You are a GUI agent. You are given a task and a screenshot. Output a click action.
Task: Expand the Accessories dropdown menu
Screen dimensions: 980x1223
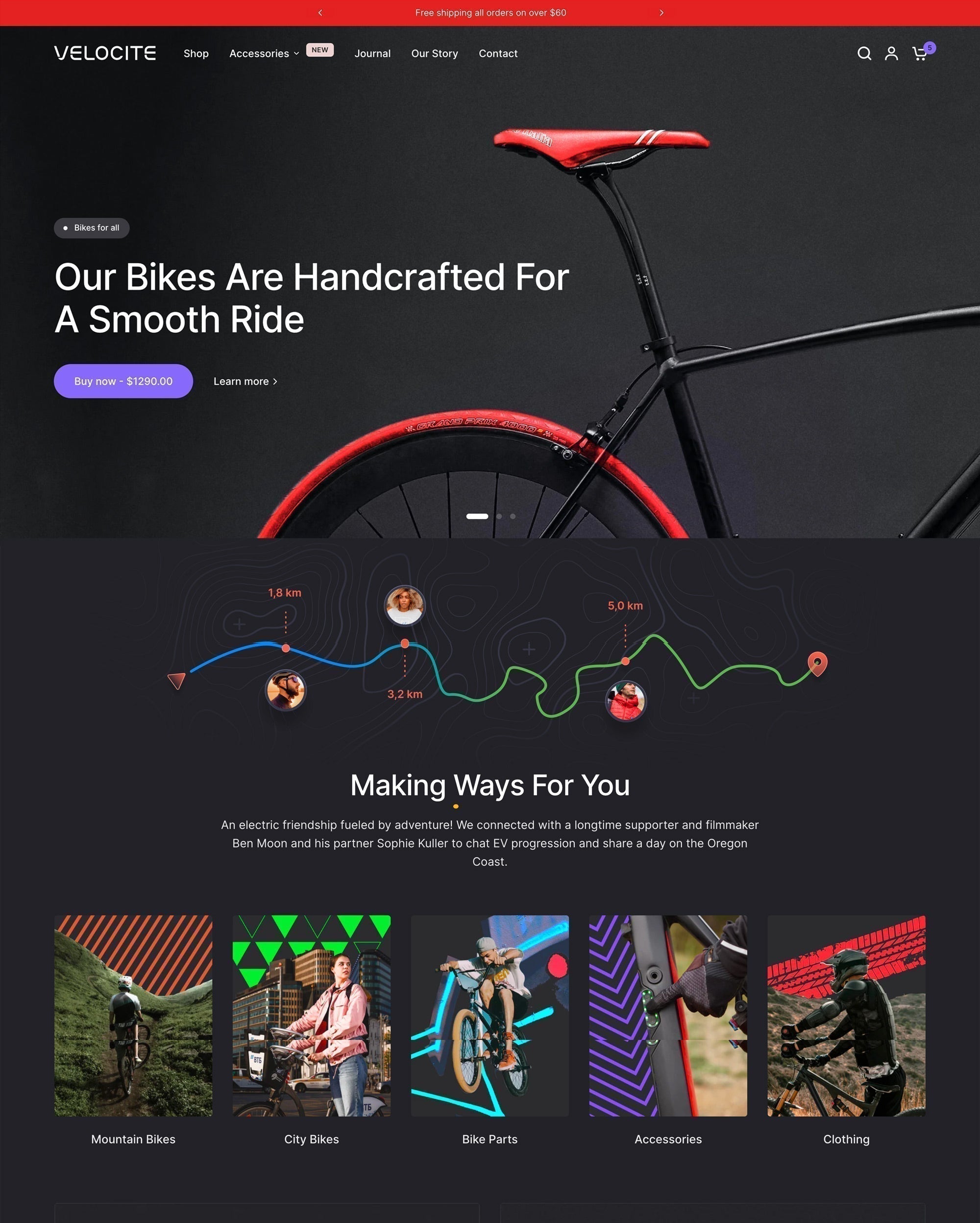click(x=263, y=53)
